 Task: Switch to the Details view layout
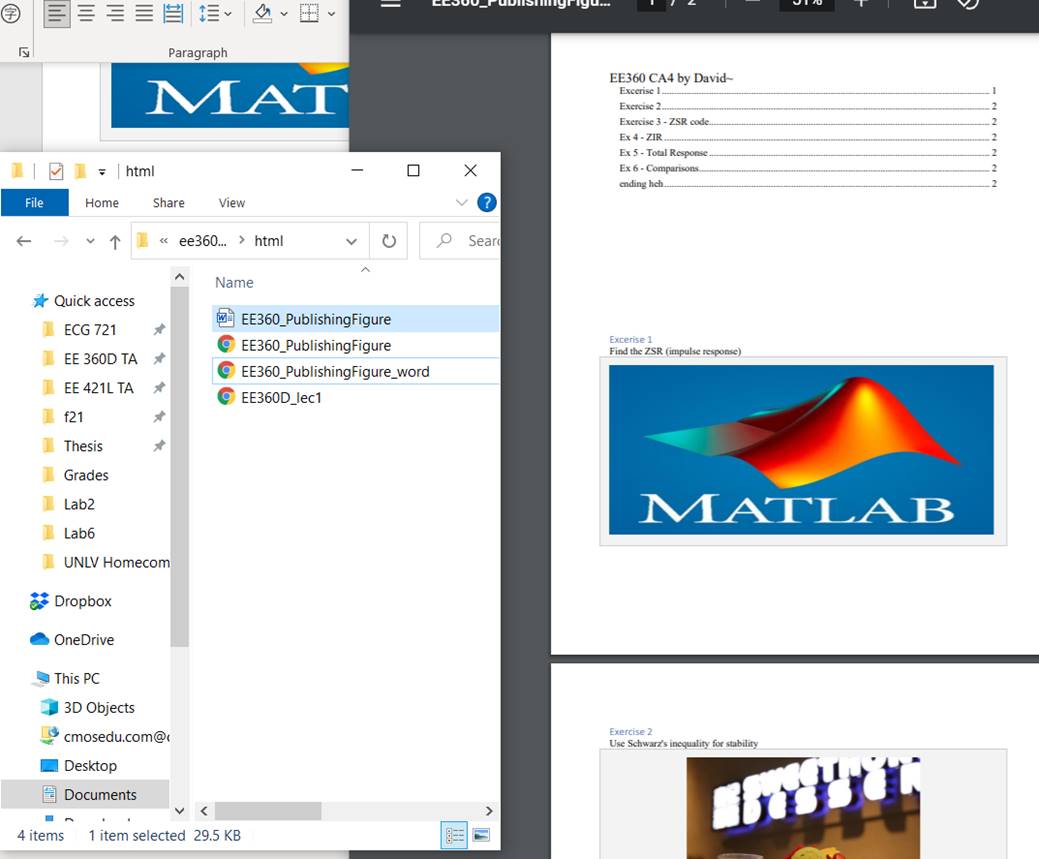pyautogui.click(x=455, y=835)
